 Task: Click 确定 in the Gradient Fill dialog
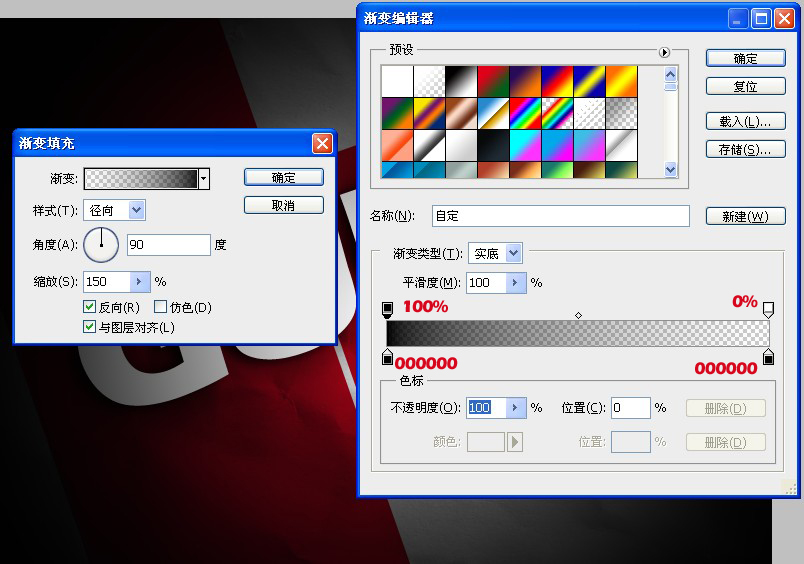click(284, 177)
